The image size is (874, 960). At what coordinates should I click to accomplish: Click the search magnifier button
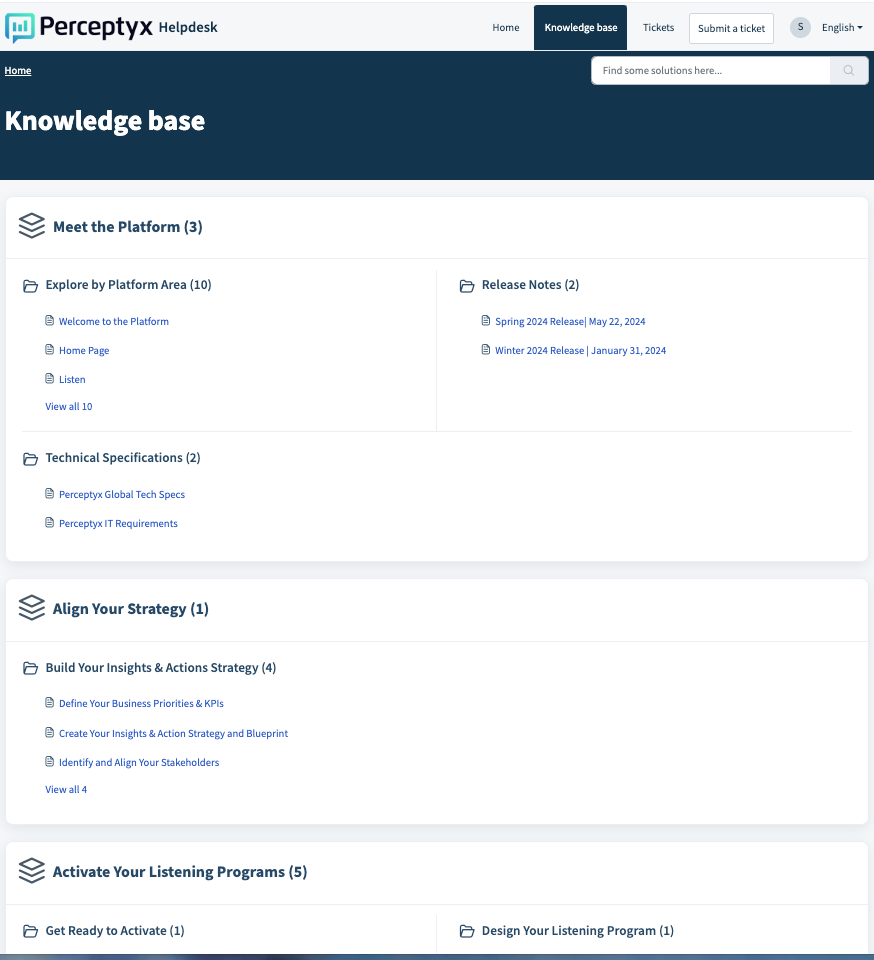coord(848,70)
